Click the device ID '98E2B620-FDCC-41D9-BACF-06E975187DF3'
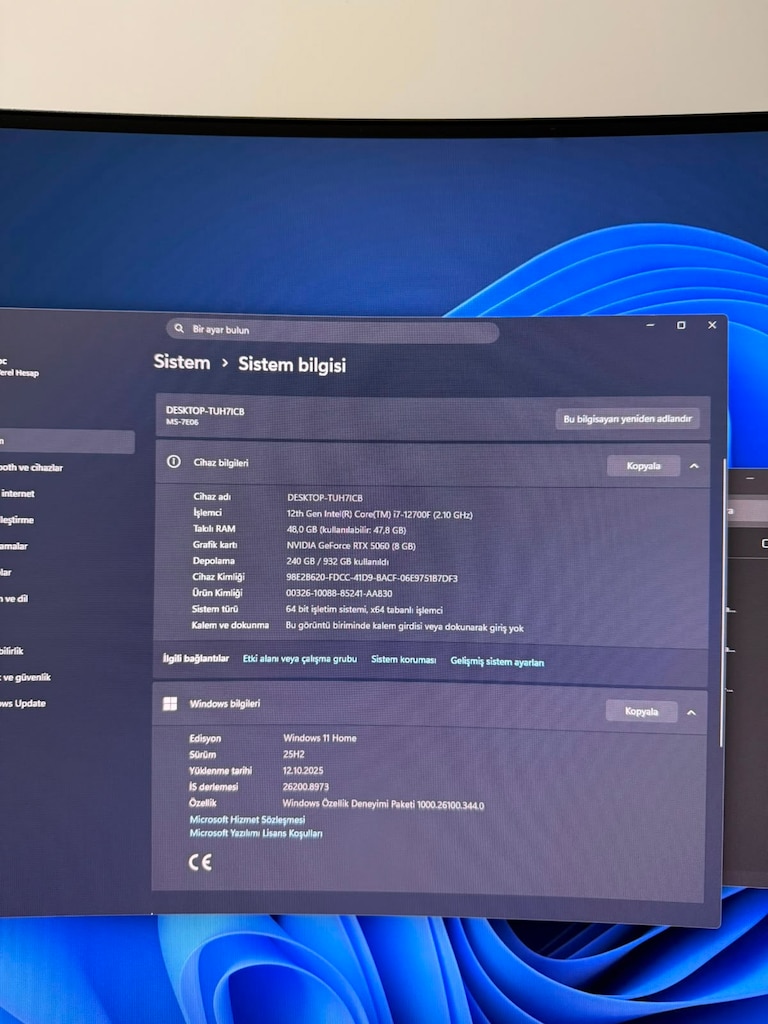 click(372, 578)
